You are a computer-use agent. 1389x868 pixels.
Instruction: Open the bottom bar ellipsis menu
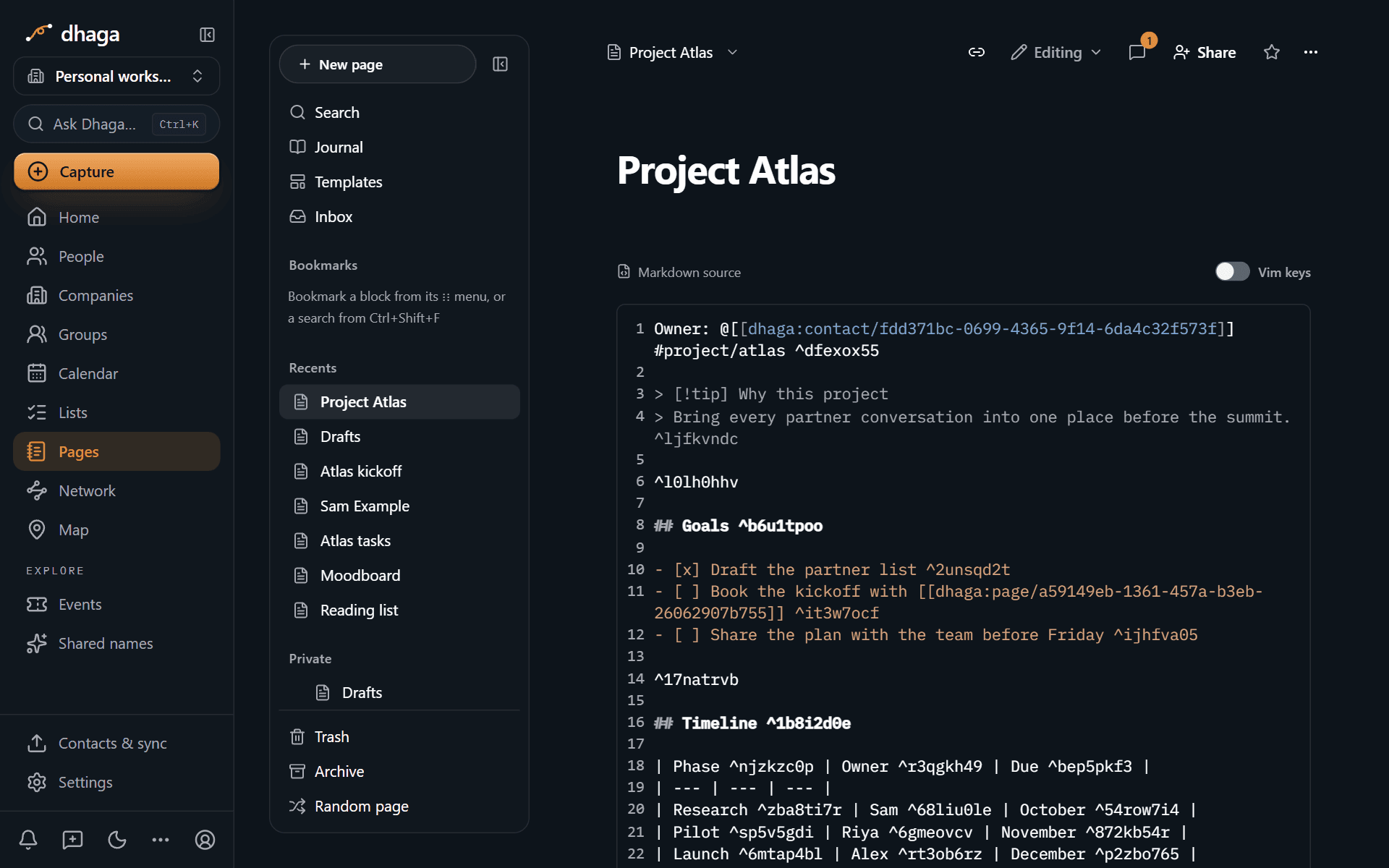[161, 840]
